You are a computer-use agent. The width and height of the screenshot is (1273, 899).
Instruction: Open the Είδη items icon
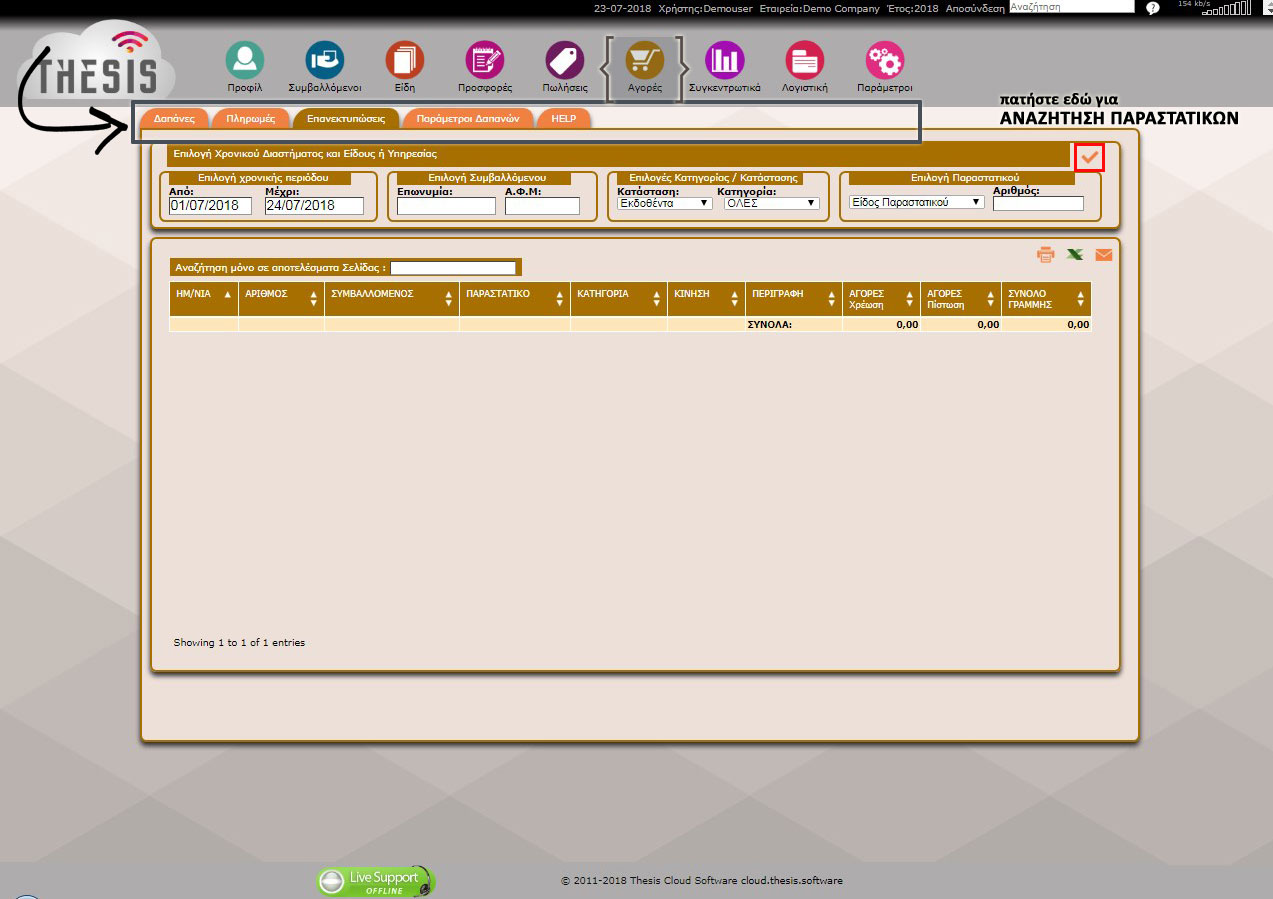405,61
